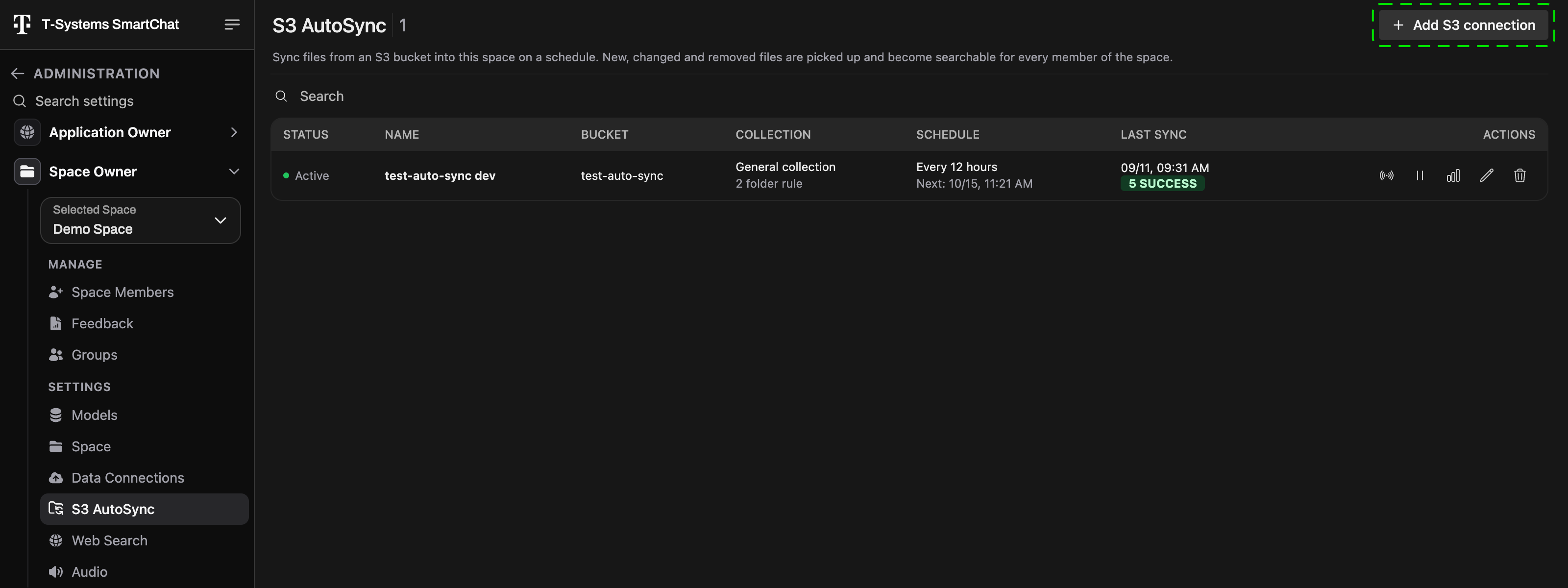The image size is (1568, 588).
Task: Expand the Application Owner section
Action: tap(234, 132)
